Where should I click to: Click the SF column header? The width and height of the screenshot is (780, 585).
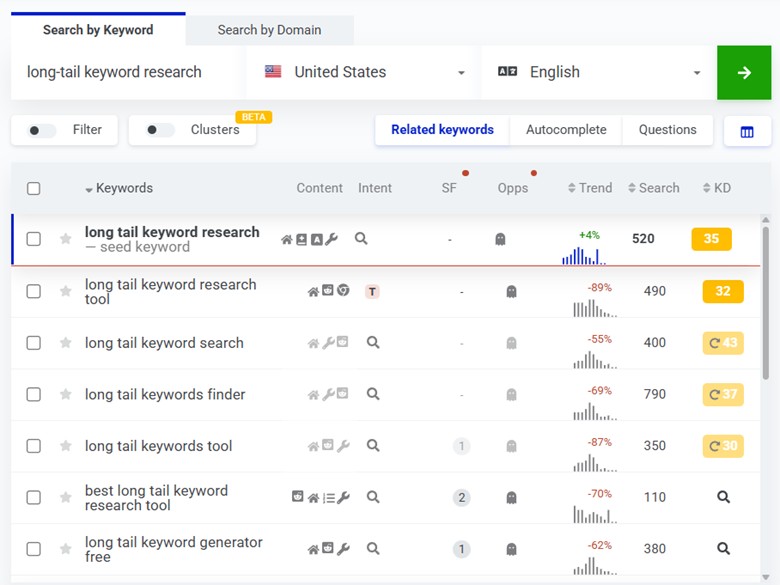click(449, 188)
